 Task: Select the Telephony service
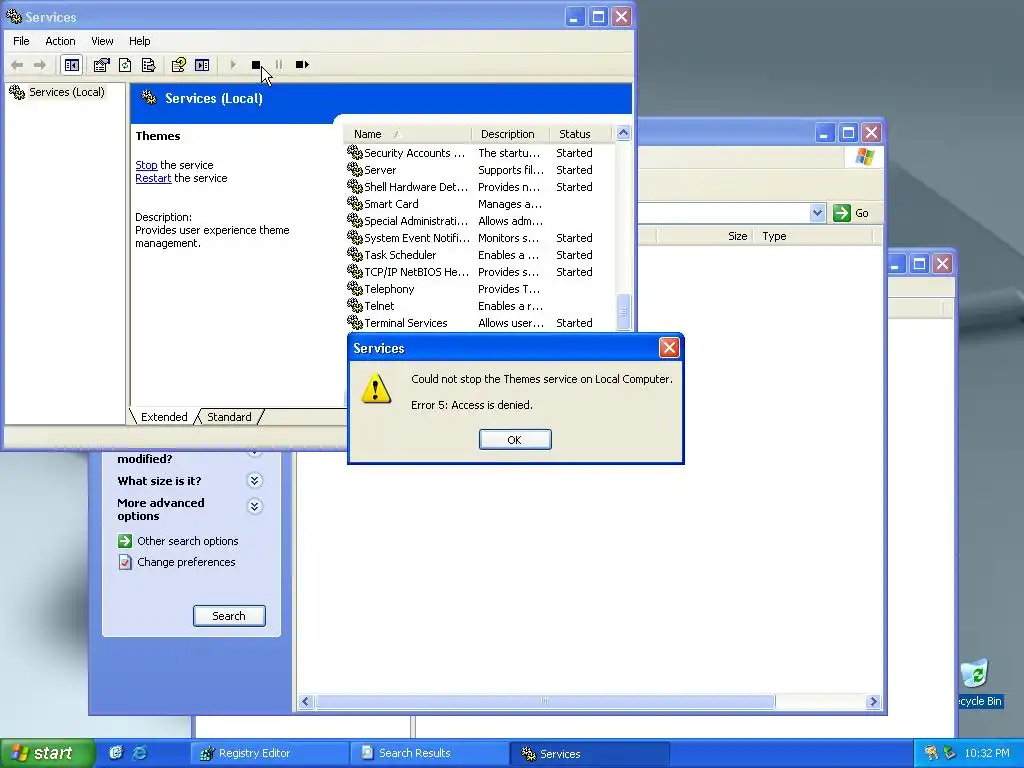[479, 289]
